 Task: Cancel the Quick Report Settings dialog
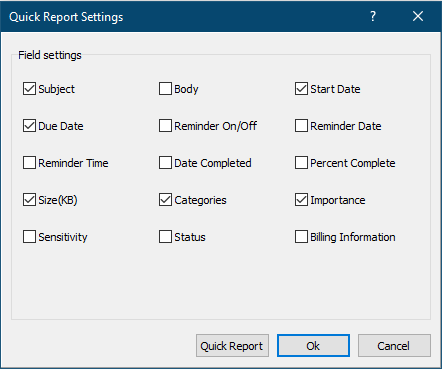pyautogui.click(x=394, y=346)
